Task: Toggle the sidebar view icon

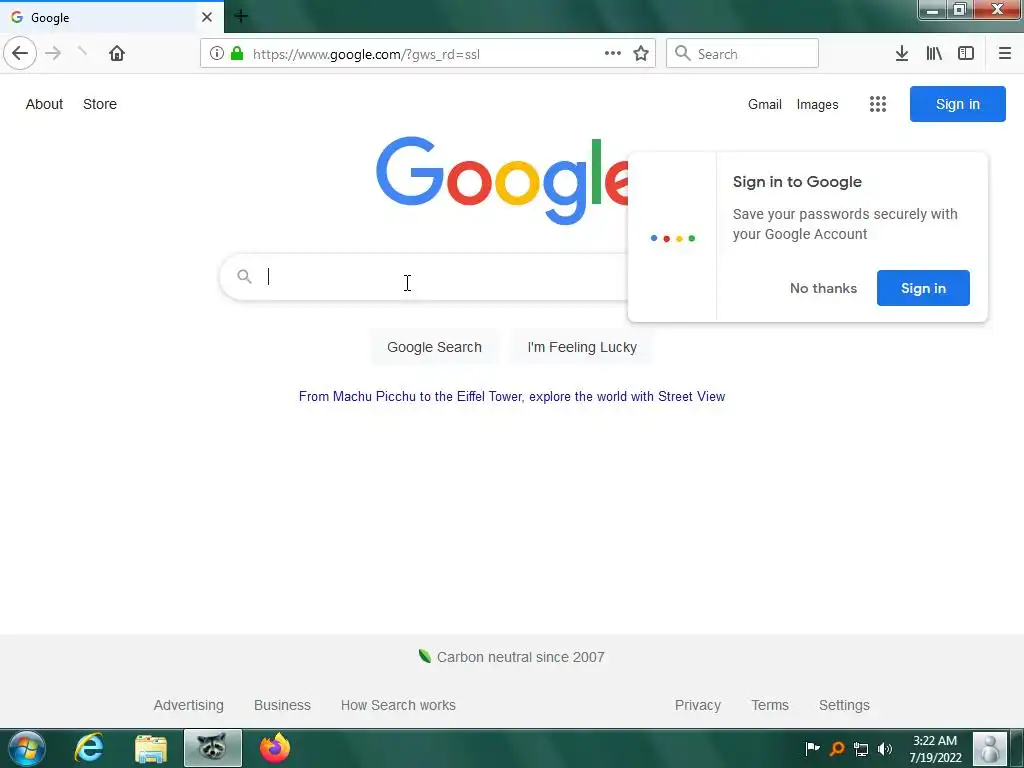Action: pos(966,53)
